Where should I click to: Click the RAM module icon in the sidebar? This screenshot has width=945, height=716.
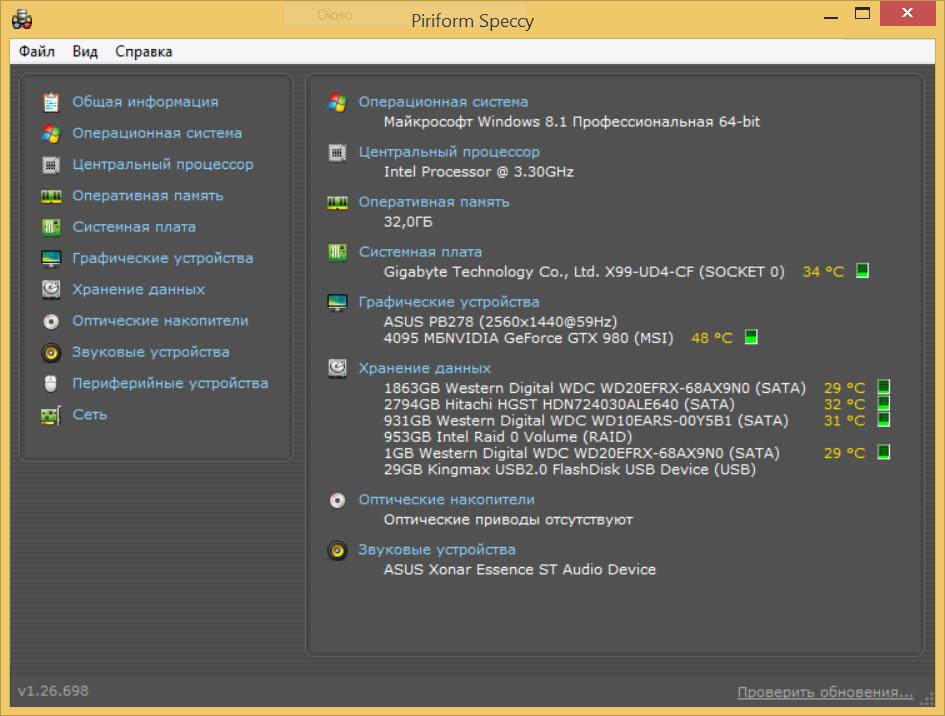tap(51, 196)
